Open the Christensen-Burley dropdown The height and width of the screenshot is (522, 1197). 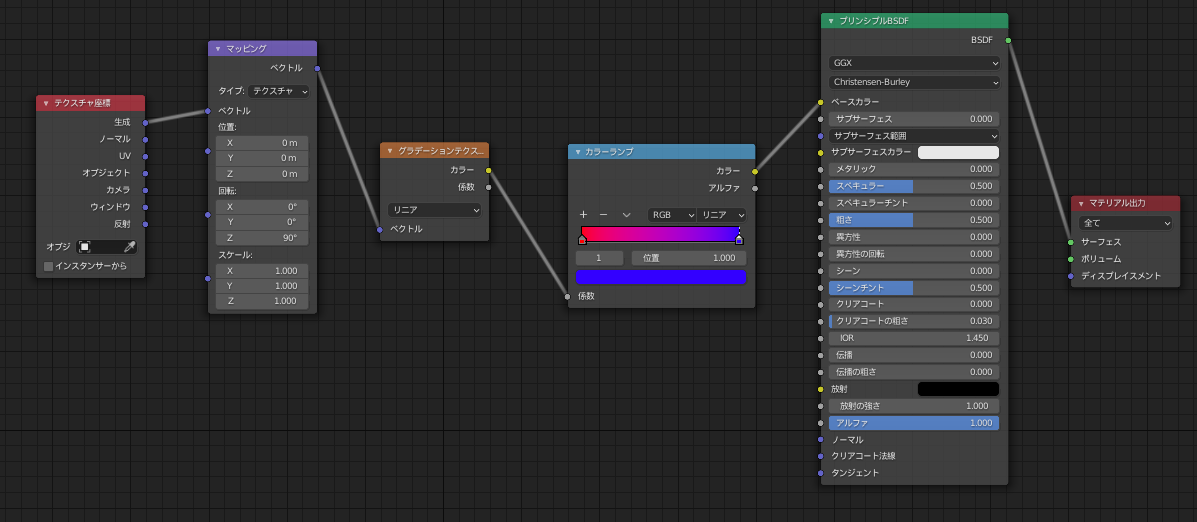tap(914, 82)
